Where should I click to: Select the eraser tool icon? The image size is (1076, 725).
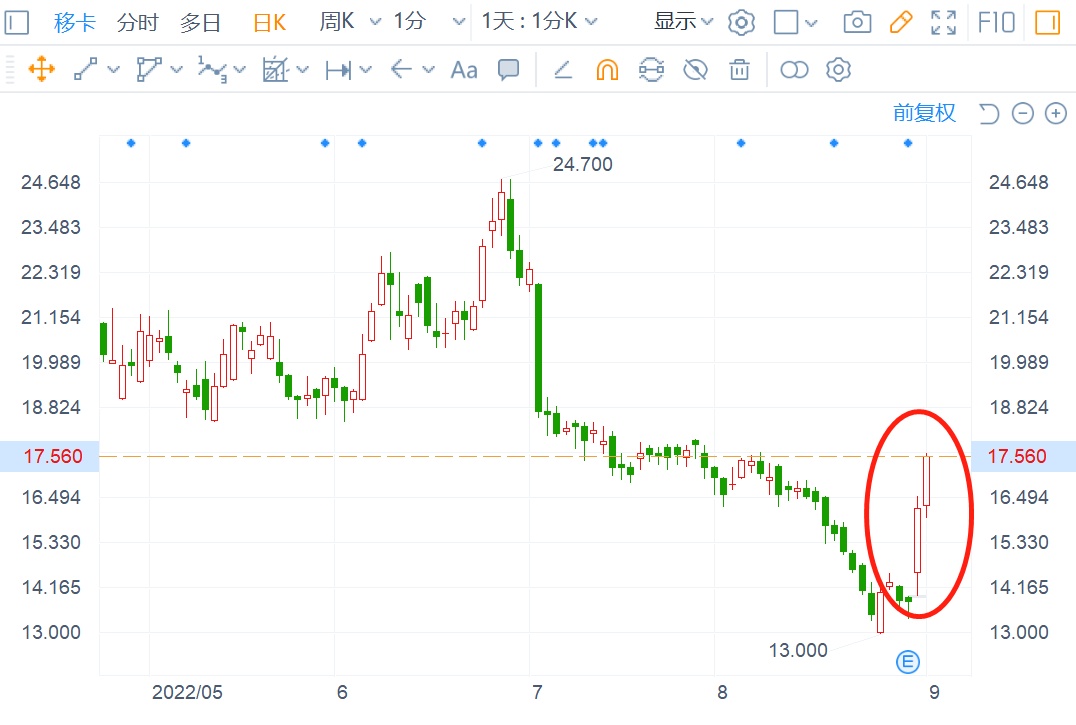(563, 70)
